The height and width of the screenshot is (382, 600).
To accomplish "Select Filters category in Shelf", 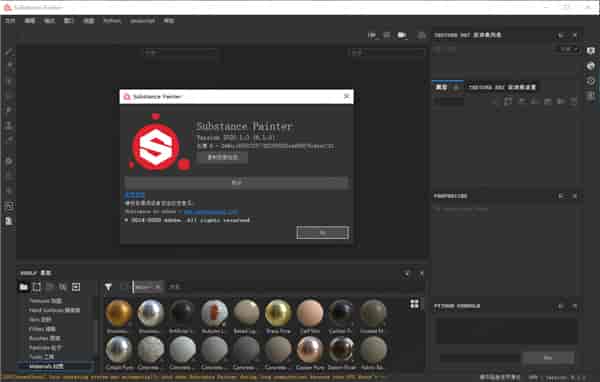I will click(x=42, y=329).
